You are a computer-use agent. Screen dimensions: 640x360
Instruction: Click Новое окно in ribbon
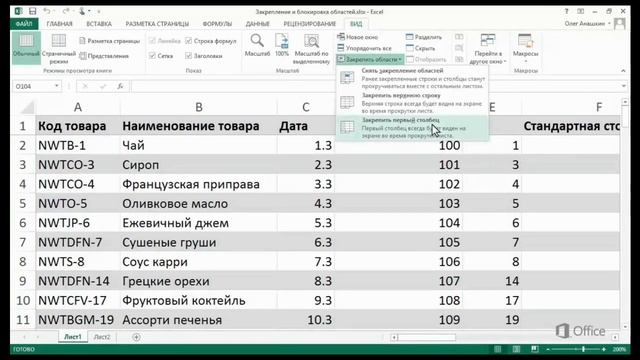[358, 37]
